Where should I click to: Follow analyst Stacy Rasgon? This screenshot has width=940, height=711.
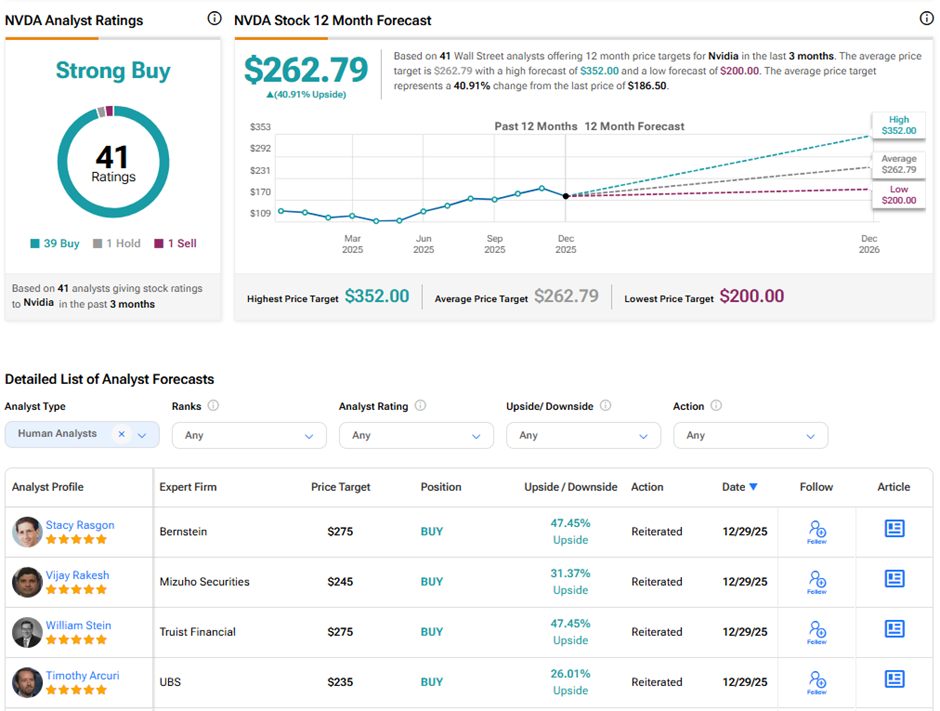coord(817,531)
